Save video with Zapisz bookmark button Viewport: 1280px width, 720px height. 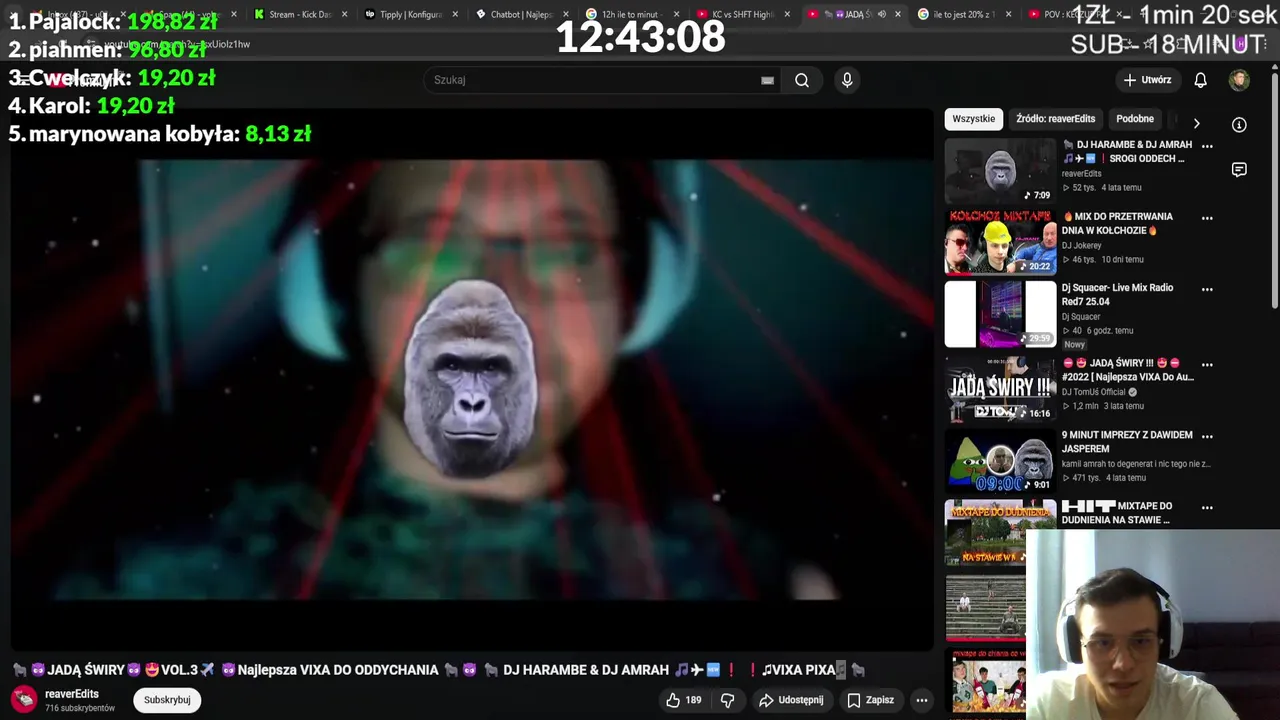870,700
